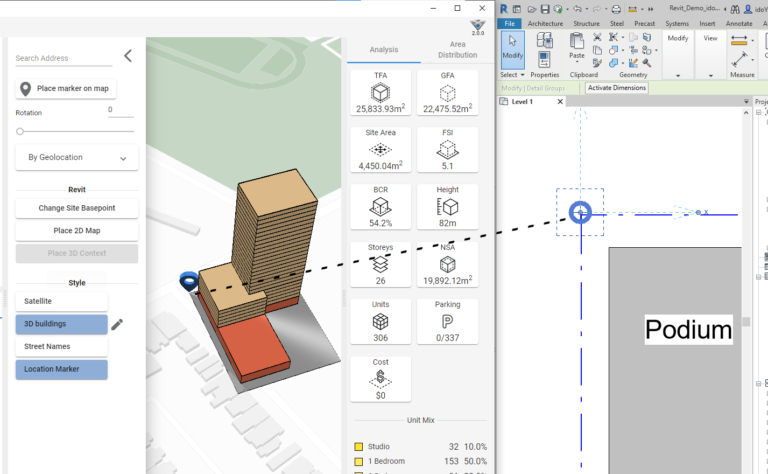Screen dimensions: 768x474
Task: Click the Parking 0/337 metric card
Action: point(447,322)
